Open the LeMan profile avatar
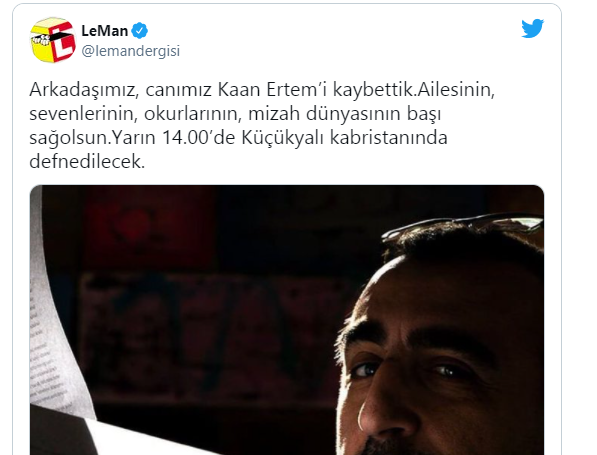Viewport: 597px width, 455px height. [x=53, y=40]
